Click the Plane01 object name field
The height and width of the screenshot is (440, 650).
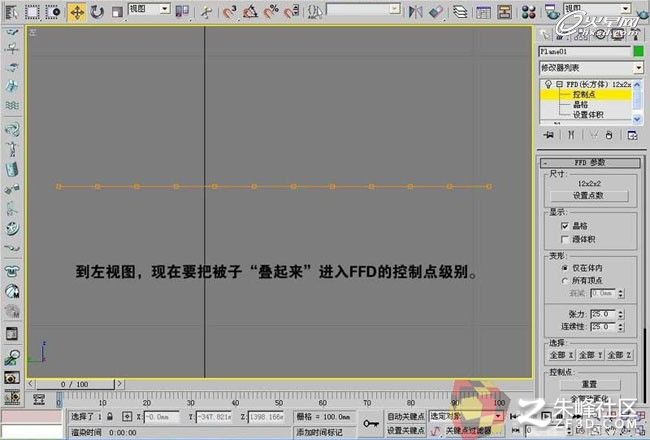[x=585, y=51]
